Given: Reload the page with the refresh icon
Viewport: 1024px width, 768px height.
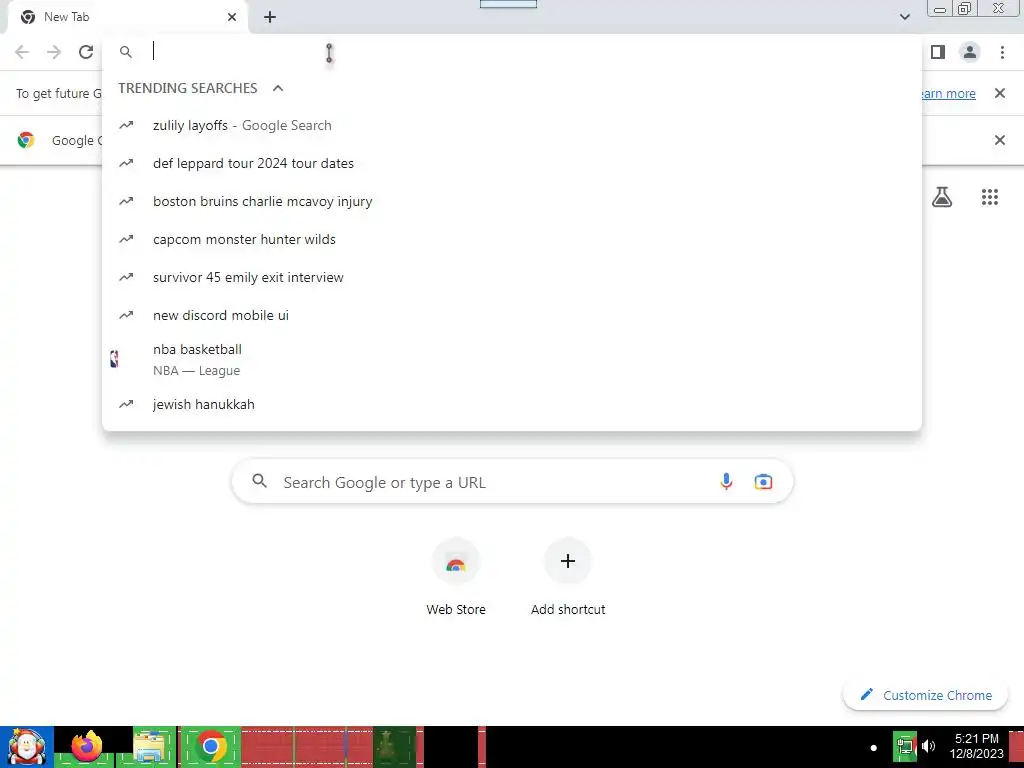Looking at the screenshot, I should [x=86, y=52].
